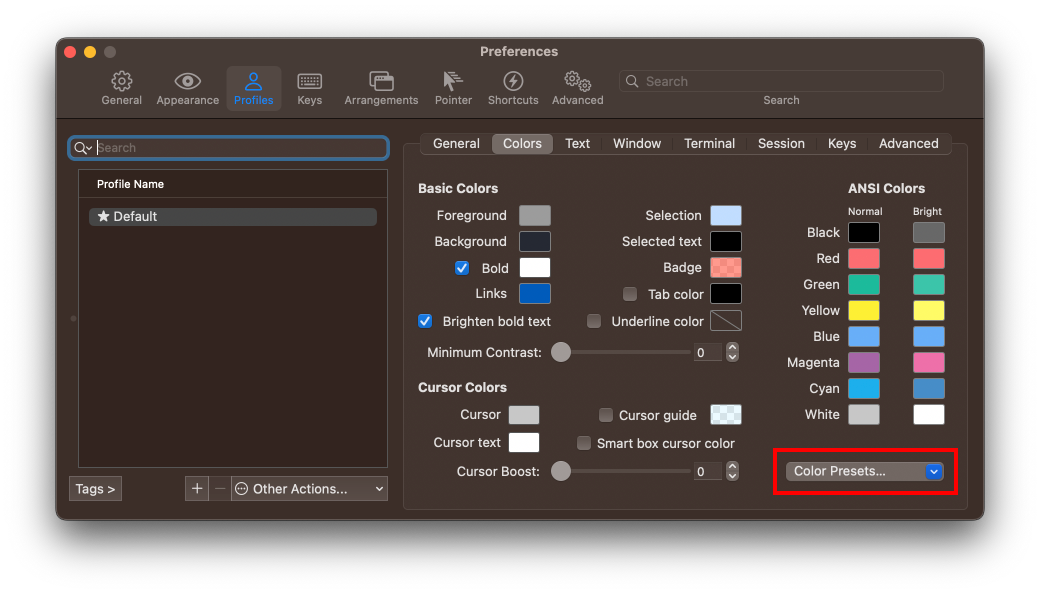The width and height of the screenshot is (1040, 594).
Task: Select the Colors tab
Action: tap(522, 144)
